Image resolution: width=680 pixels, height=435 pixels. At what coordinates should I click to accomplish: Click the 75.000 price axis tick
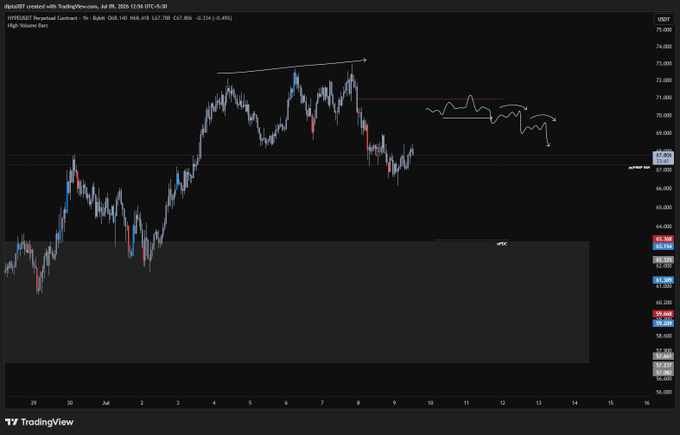[x=664, y=30]
